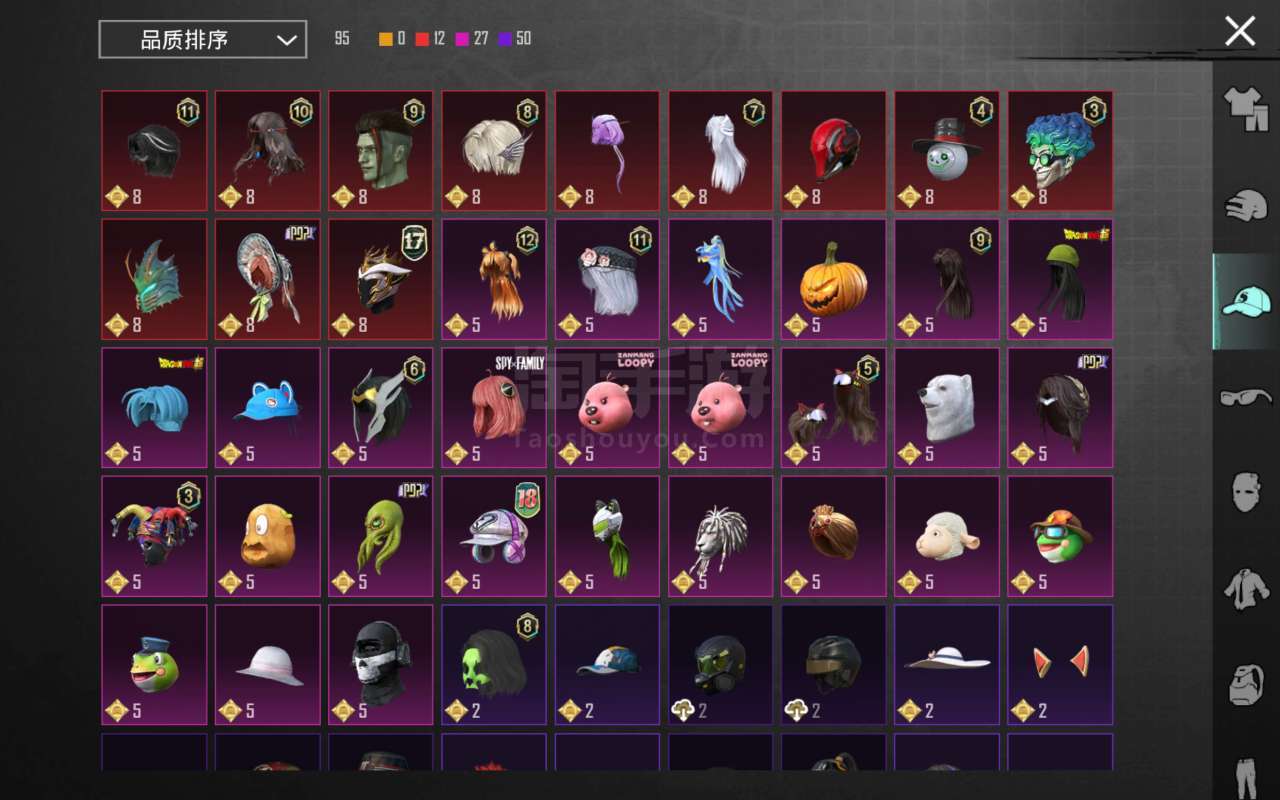Screen dimensions: 1280x800
Task: Filter by red quality count 12
Action: [430, 39]
